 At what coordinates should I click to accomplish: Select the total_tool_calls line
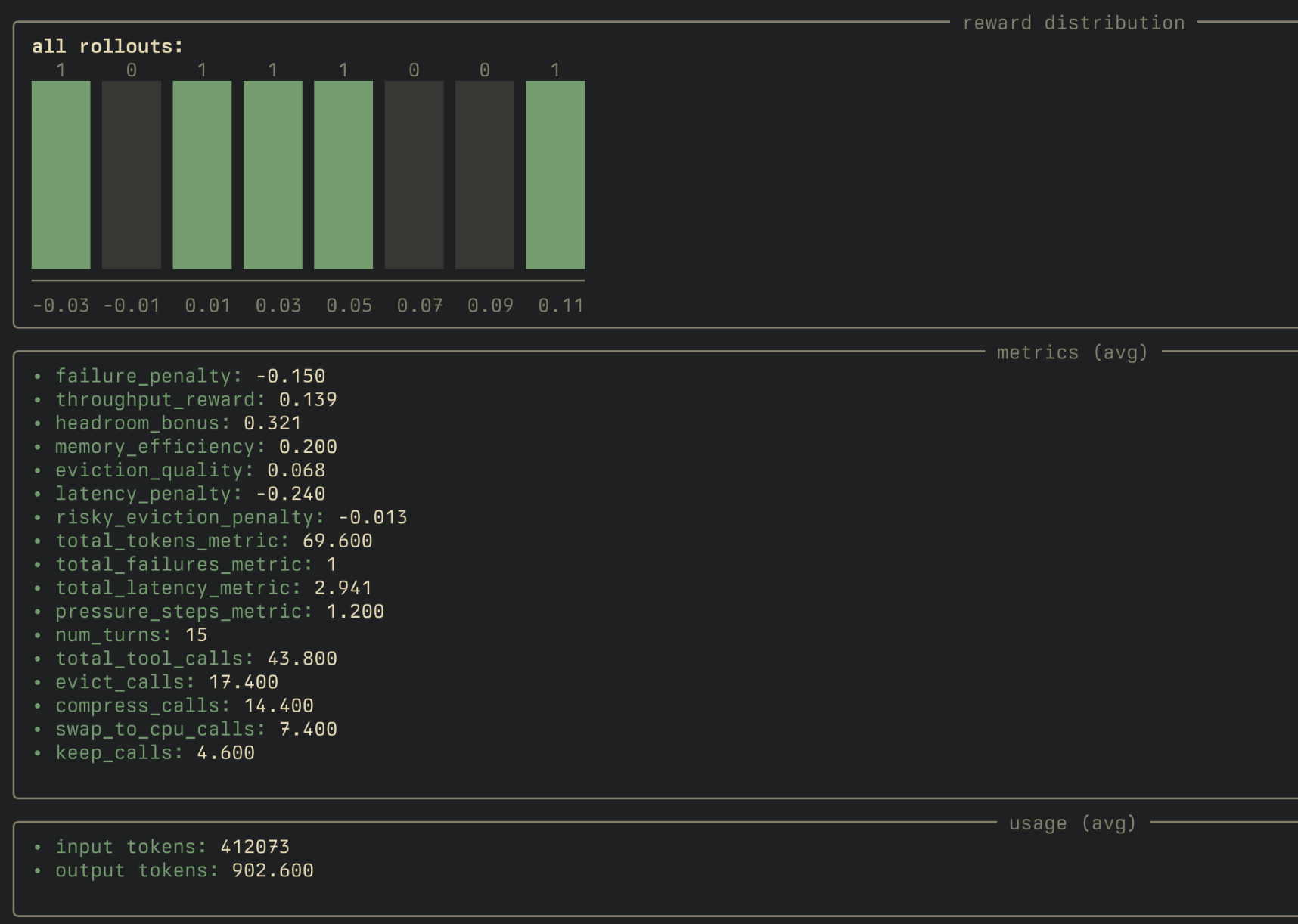click(x=185, y=658)
